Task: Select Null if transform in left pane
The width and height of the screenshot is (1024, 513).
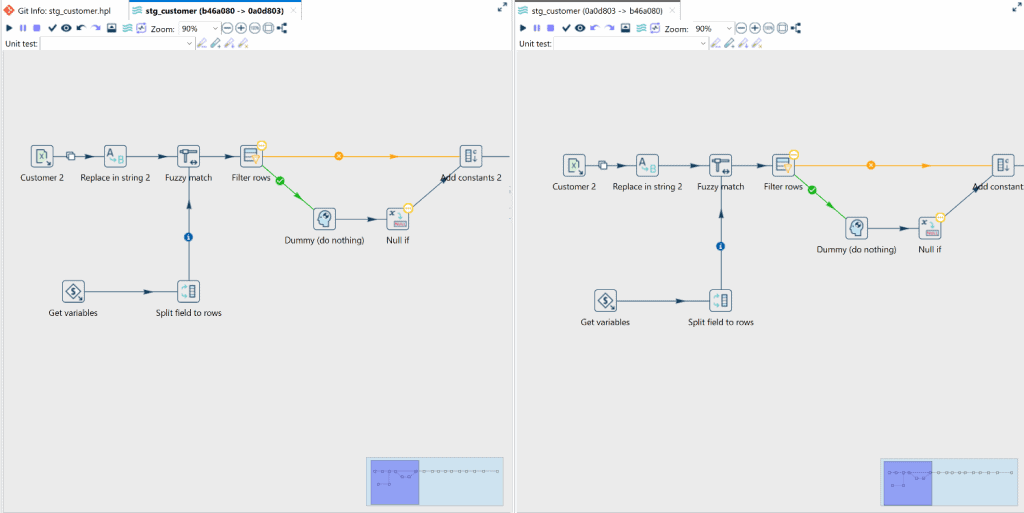Action: (x=397, y=219)
